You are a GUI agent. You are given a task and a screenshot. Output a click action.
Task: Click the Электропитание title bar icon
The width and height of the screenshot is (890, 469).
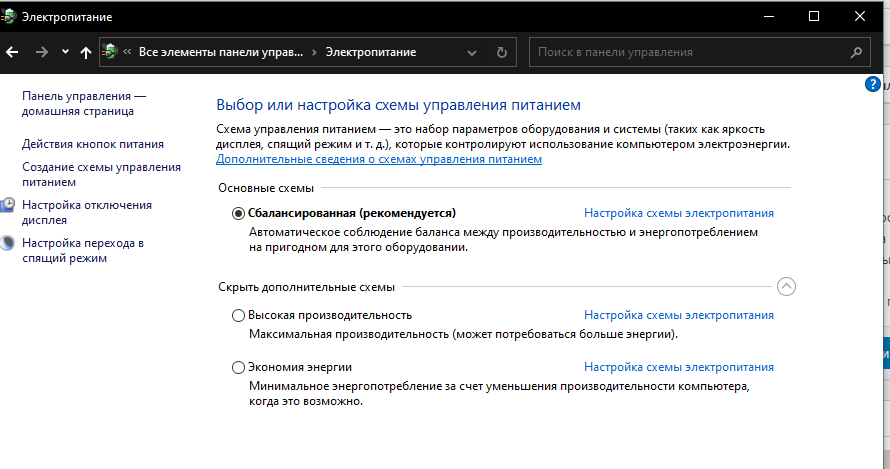(x=8, y=16)
